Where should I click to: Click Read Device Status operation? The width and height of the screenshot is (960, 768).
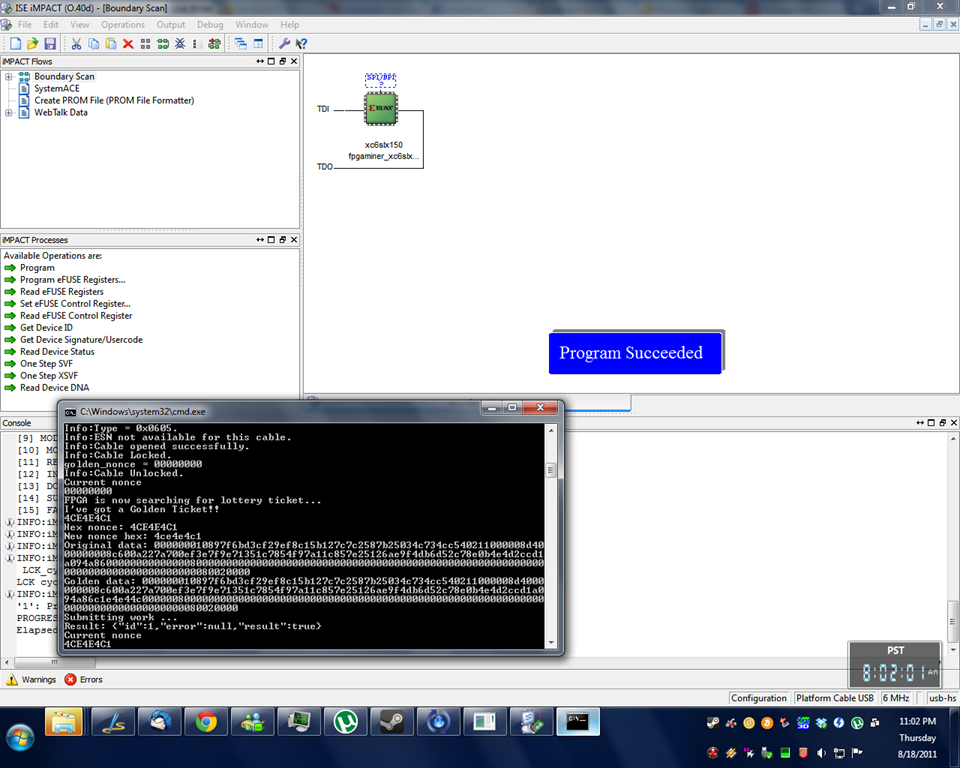(57, 352)
